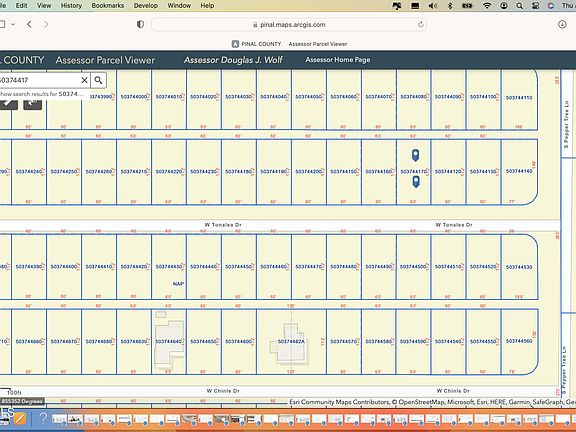Select parcel label 503744390
The width and height of the screenshot is (576, 432).
pos(29,267)
